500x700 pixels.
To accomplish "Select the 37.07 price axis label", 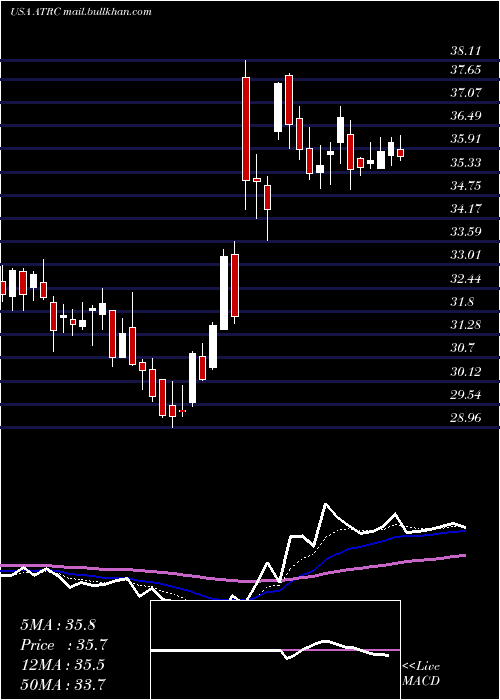I will [x=466, y=93].
